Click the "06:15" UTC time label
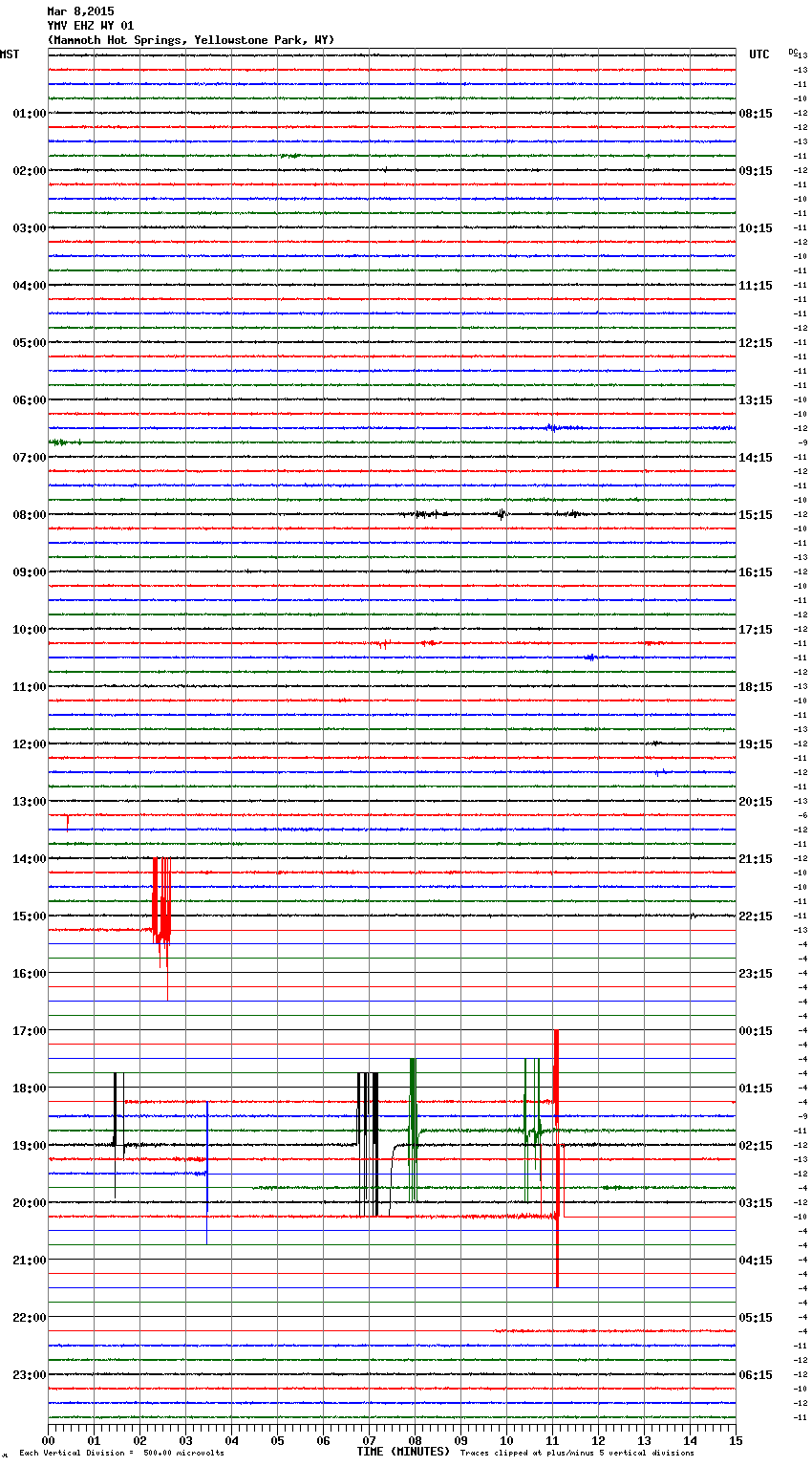Screen dimensions: 812x1466 coord(755,1374)
